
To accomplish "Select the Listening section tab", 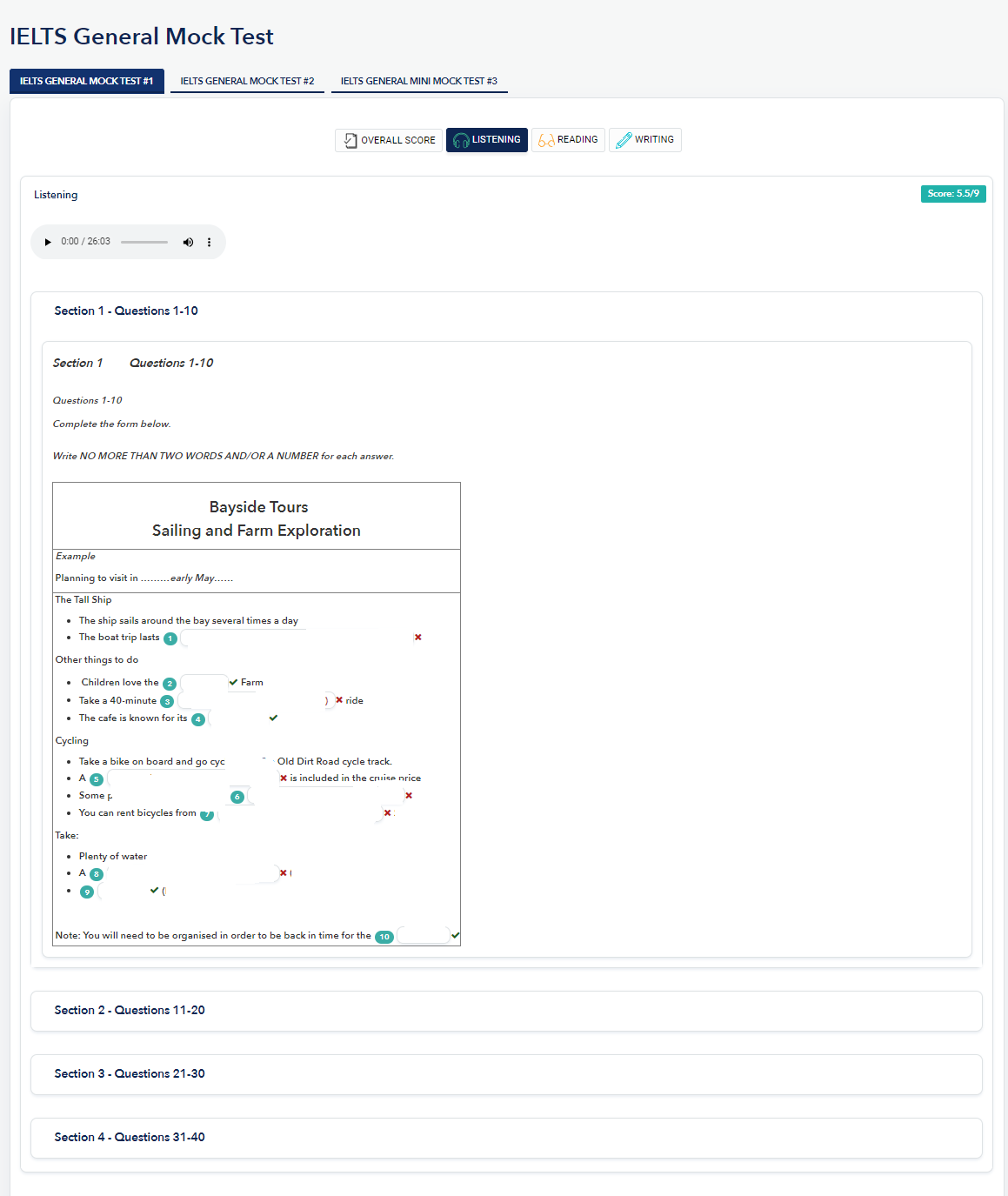I will (486, 140).
